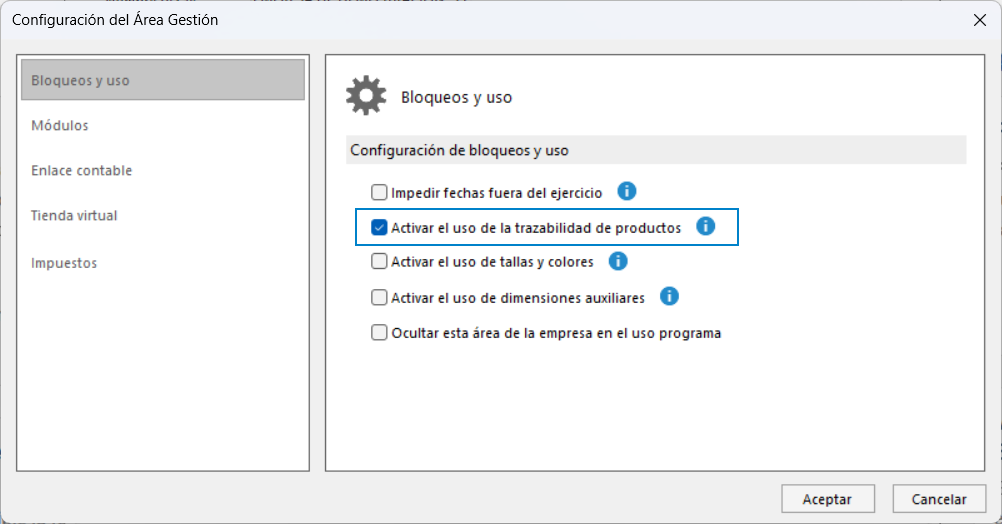Uncheck Activar el uso de la trazabilidad de productos
1003x524 pixels.
(379, 227)
